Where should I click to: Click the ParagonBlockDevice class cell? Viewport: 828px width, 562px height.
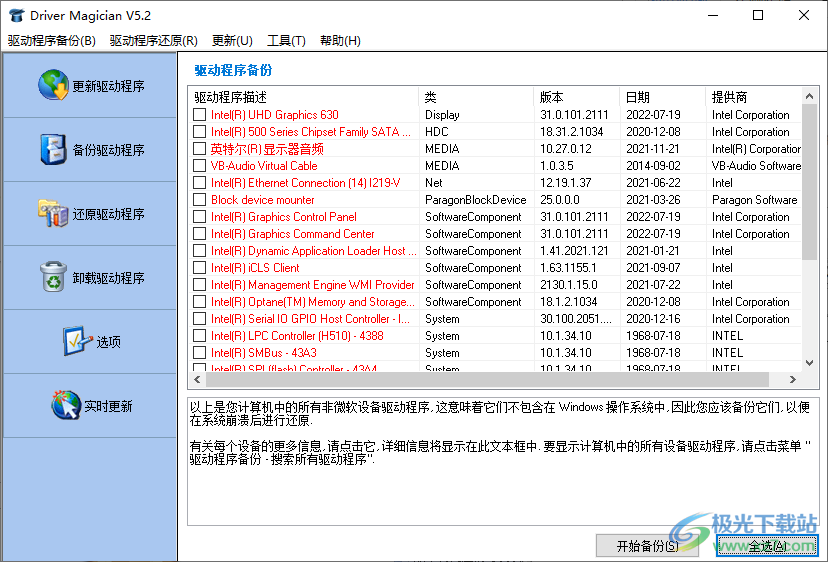click(475, 200)
